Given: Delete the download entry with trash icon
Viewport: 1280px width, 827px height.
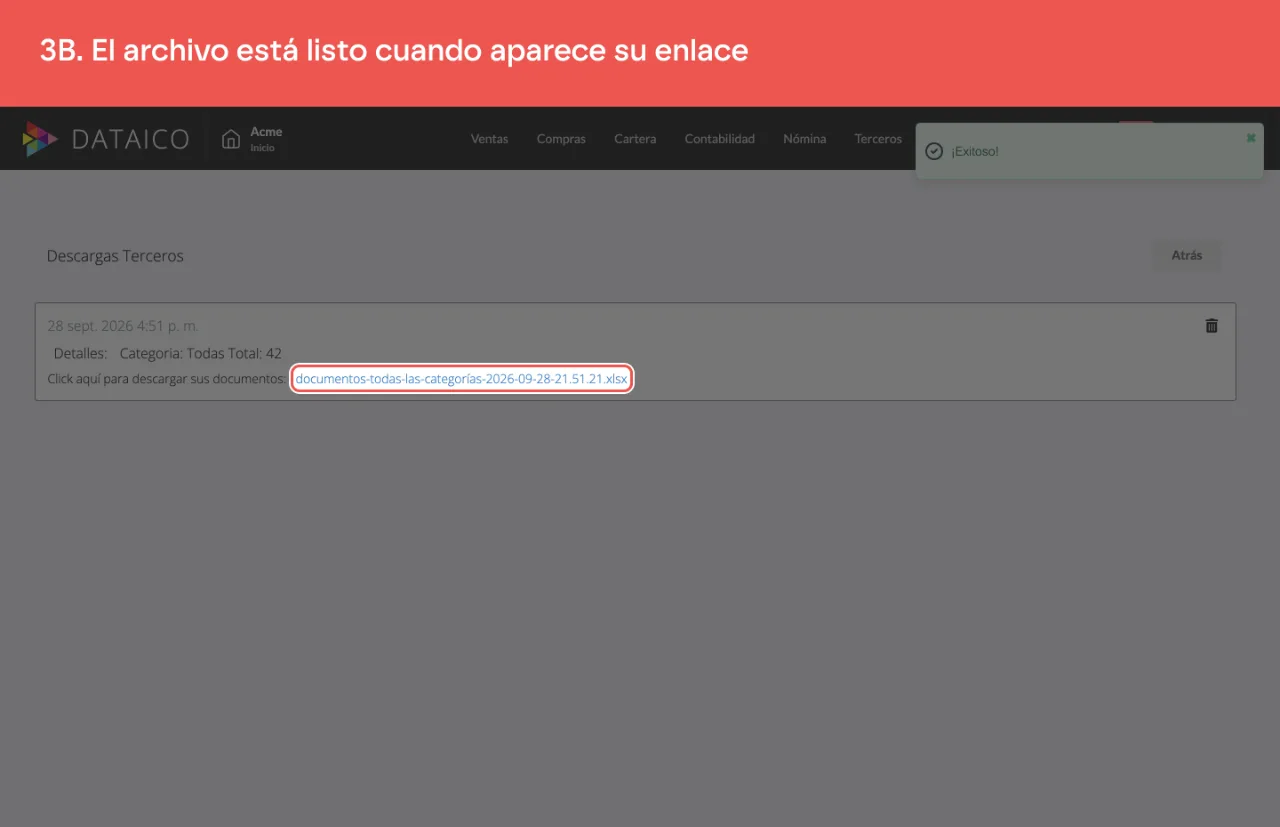Looking at the screenshot, I should pos(1211,326).
